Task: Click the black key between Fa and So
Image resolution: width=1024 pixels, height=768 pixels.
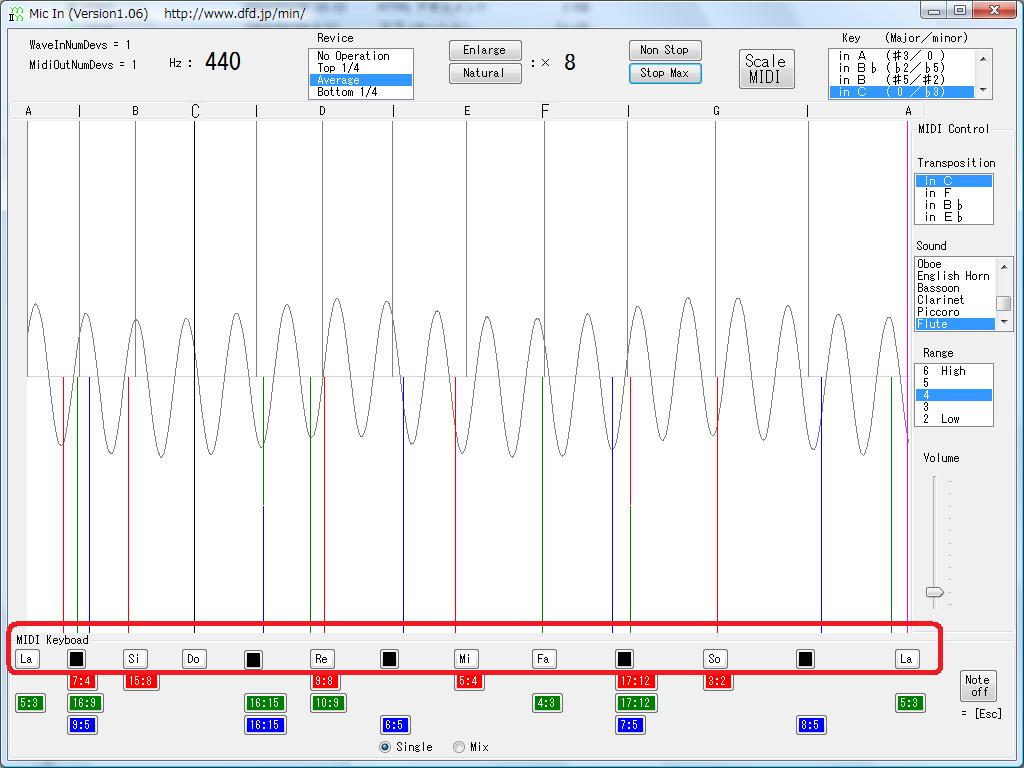Action: (624, 658)
